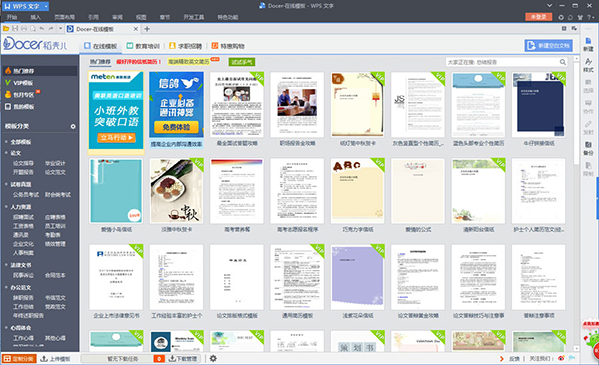599x365 pixels.
Task: Click the save disk icon in quick toolbar
Action: [x=15, y=29]
